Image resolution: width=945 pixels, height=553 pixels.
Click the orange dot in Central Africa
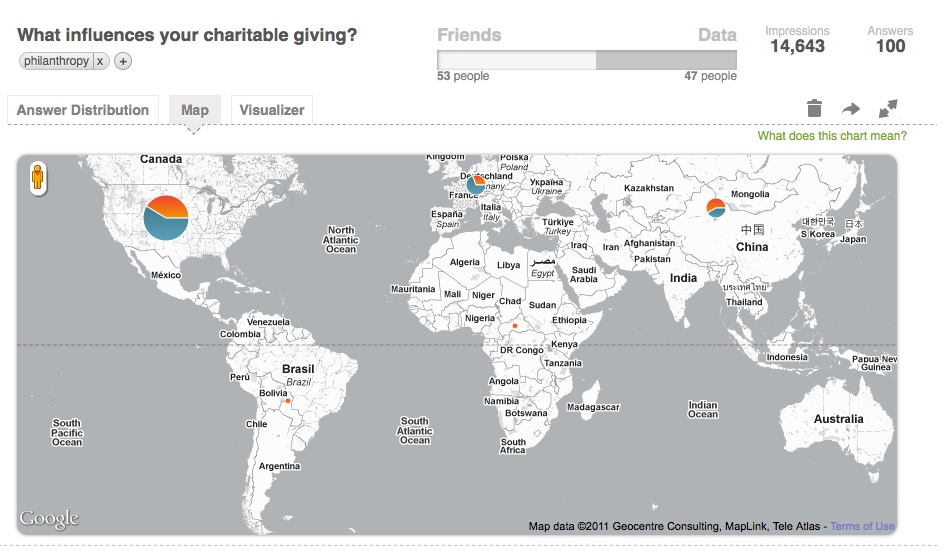[x=515, y=326]
